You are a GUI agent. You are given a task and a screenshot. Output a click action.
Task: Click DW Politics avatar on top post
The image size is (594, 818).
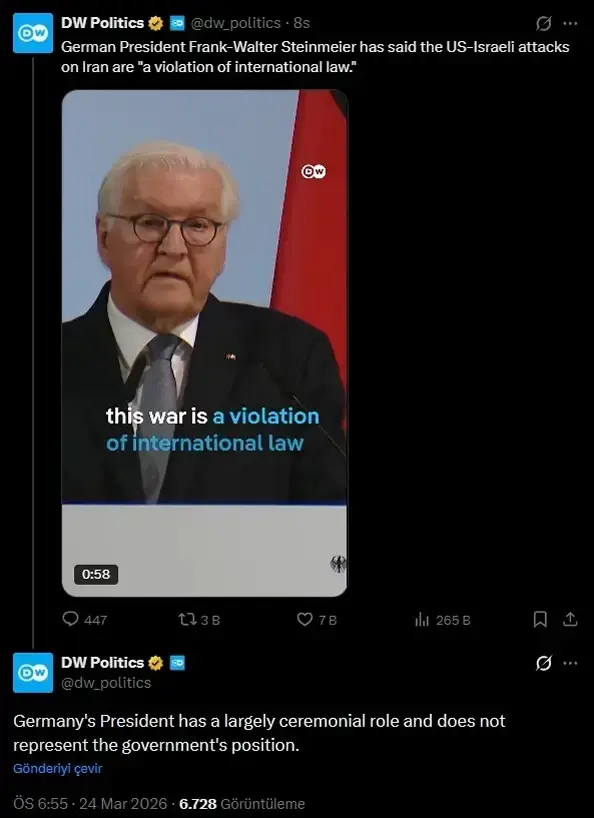pos(33,33)
